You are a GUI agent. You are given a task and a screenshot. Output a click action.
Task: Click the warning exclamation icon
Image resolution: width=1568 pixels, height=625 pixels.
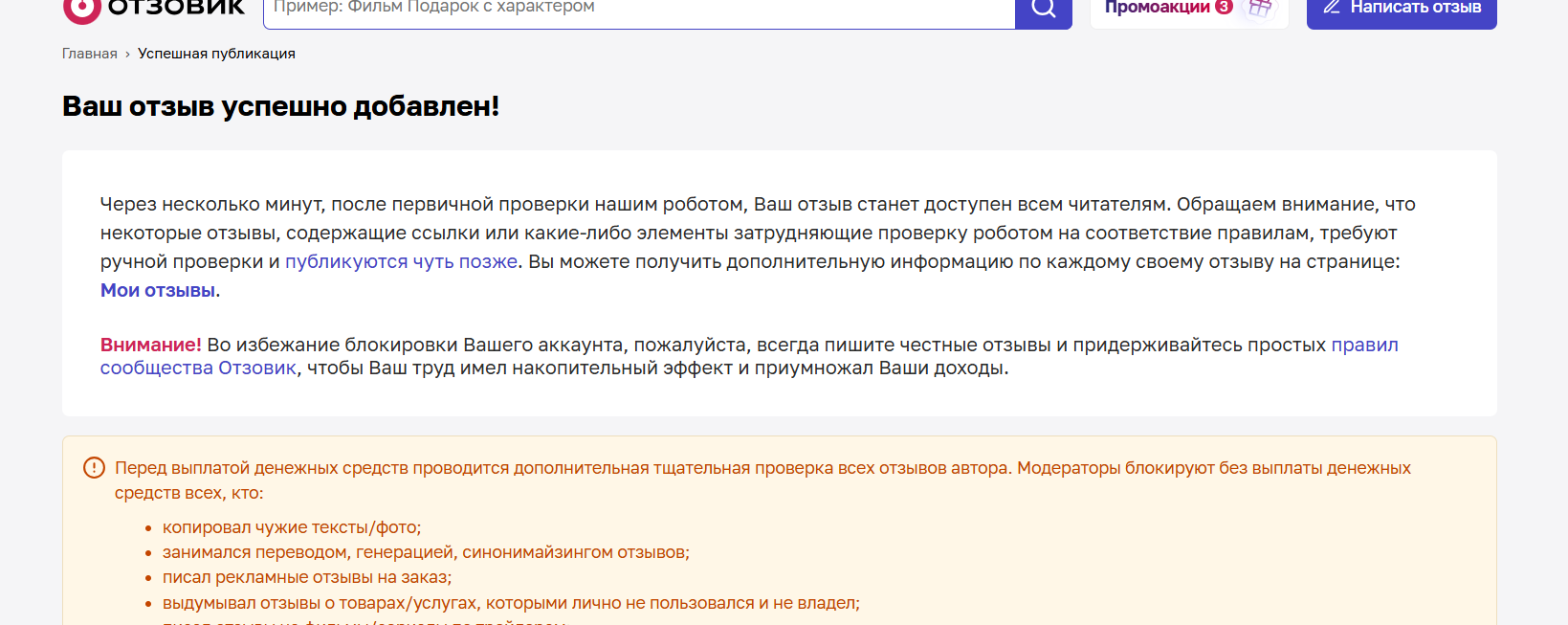point(94,468)
